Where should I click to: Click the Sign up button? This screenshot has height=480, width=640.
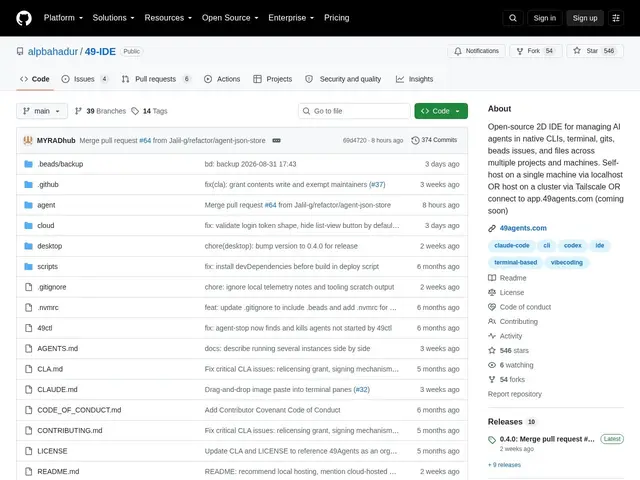coord(584,18)
